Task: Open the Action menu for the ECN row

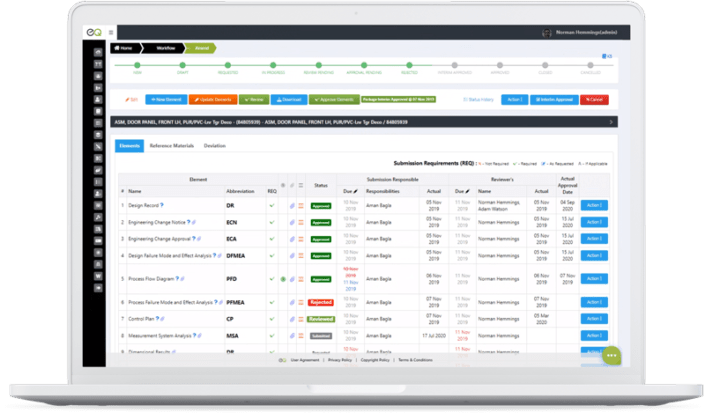Action: [594, 222]
